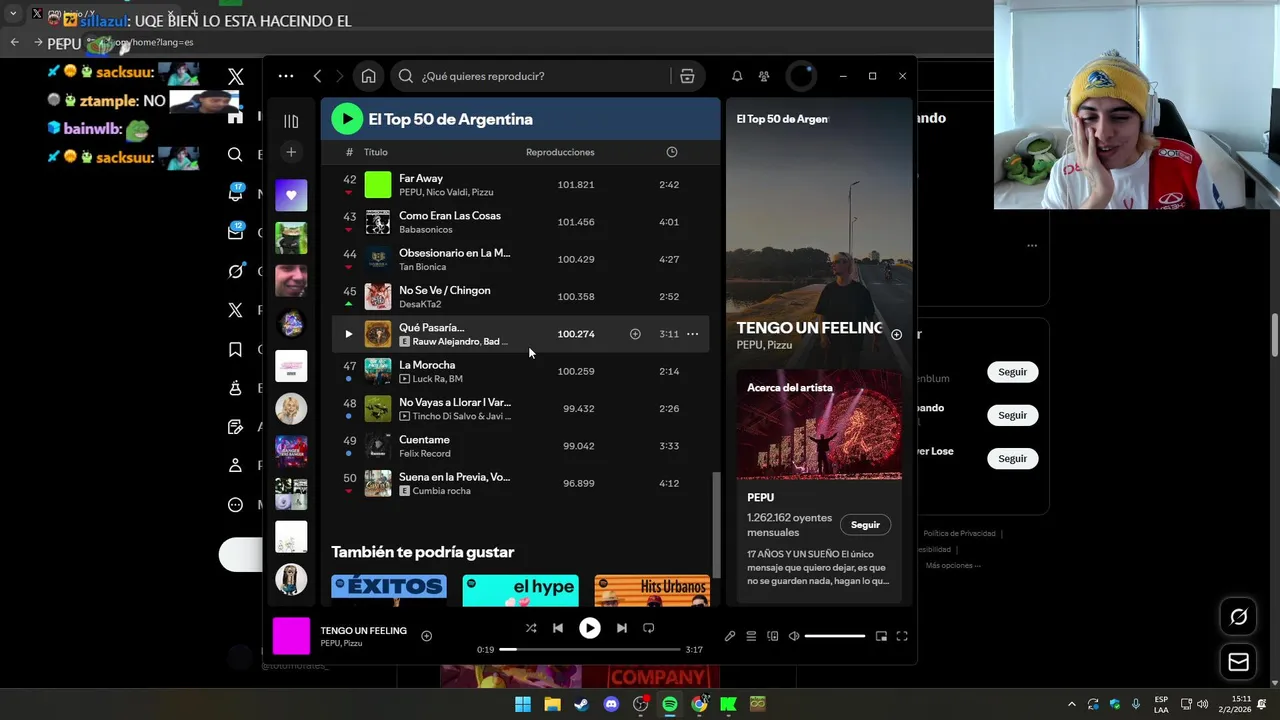Add 'Qué Pasaría...' to Liked Songs plus icon
The image size is (1280, 720).
635,334
